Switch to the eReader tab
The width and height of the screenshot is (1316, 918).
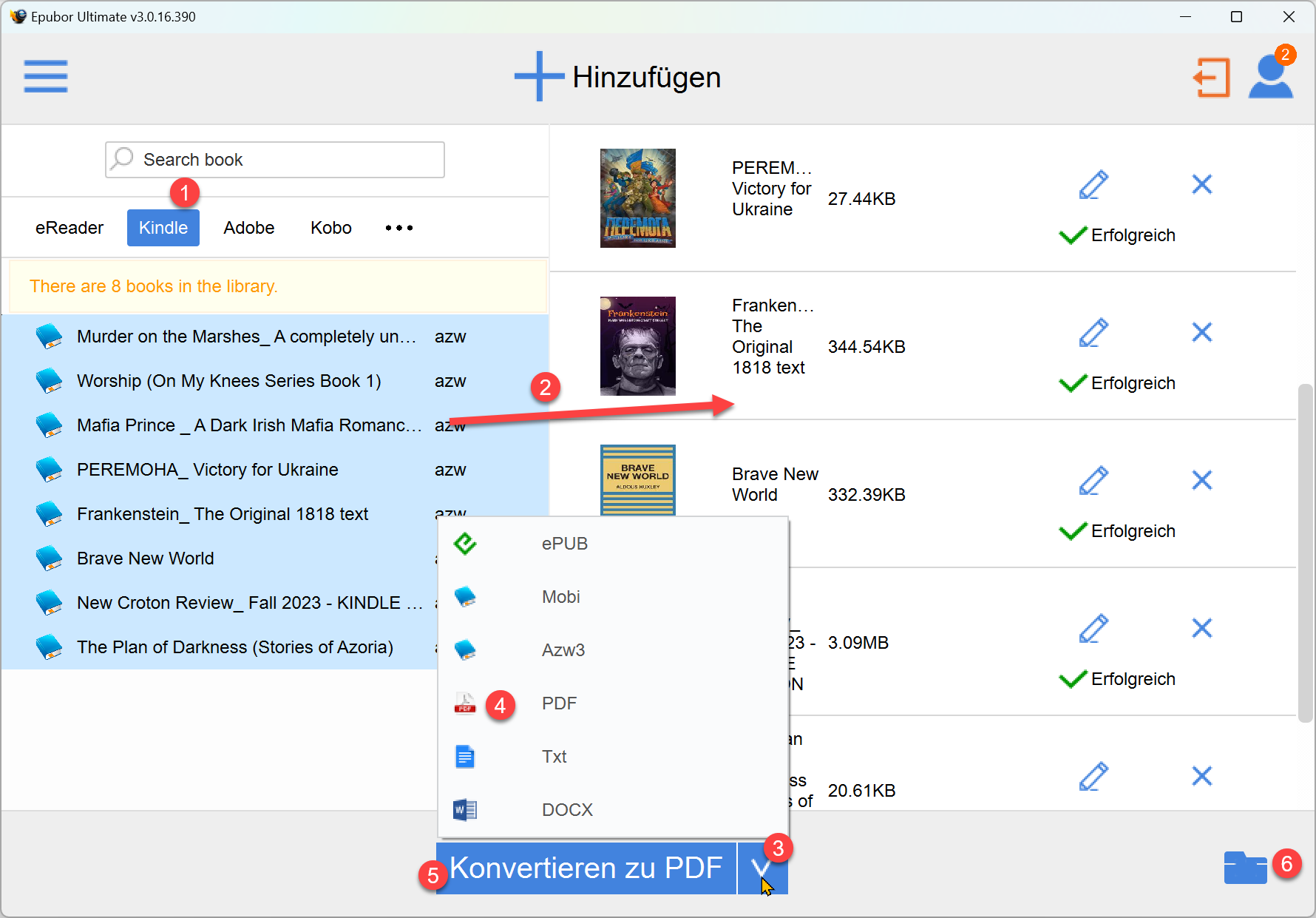pos(69,228)
